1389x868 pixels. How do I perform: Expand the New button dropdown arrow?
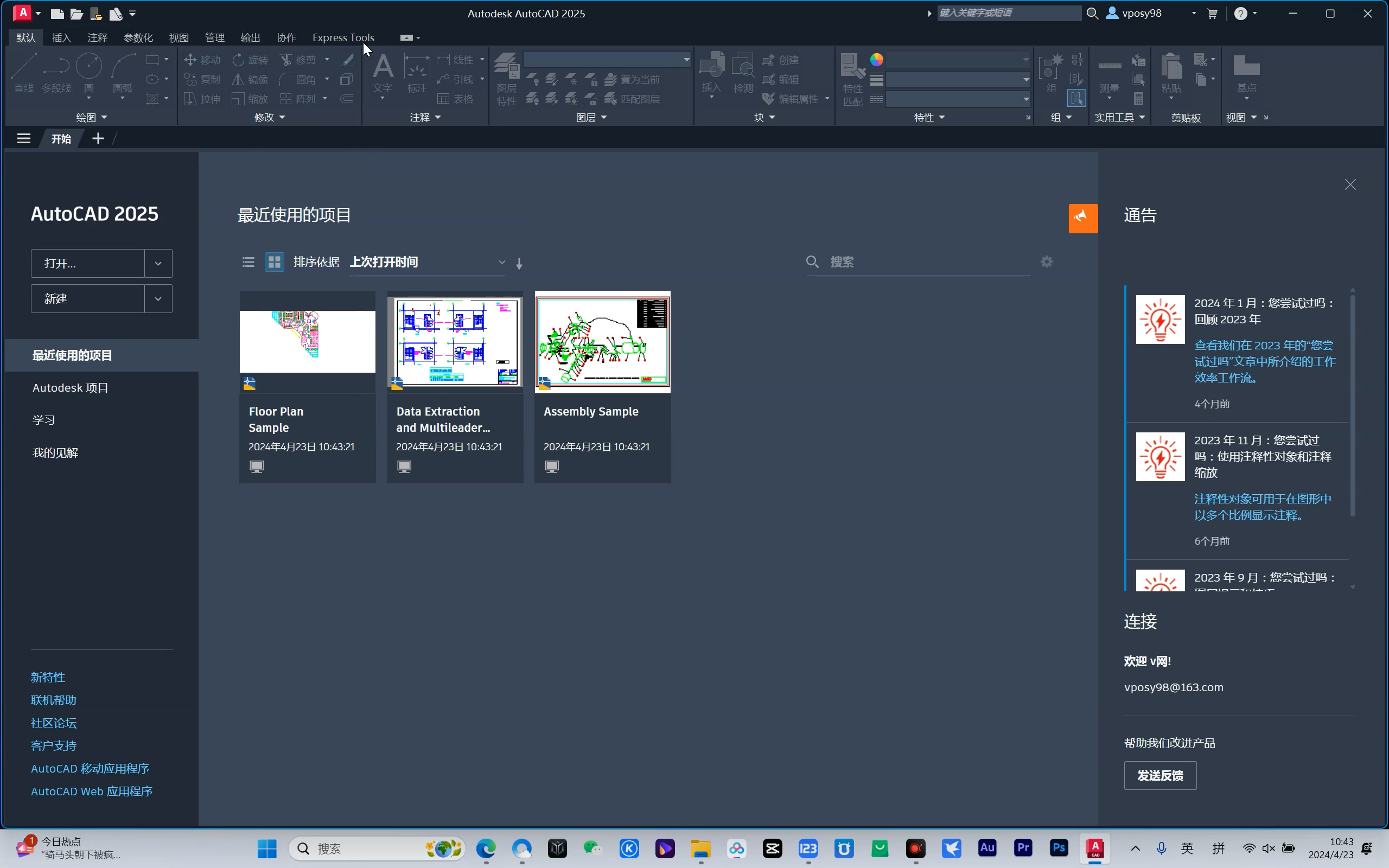click(158, 299)
